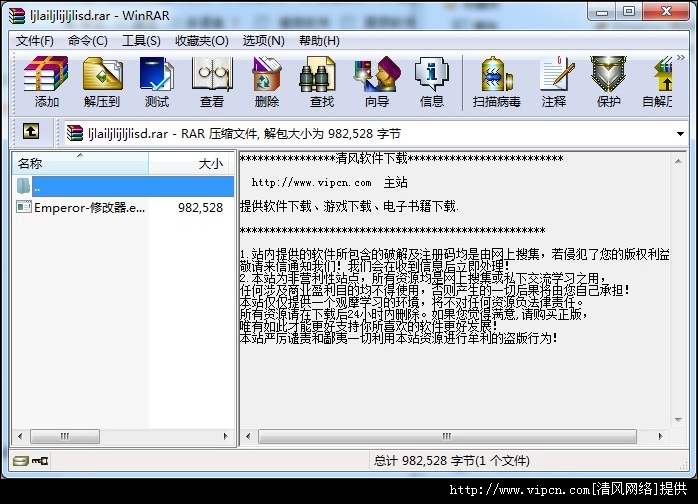This screenshot has width=698, height=504.
Task: Click the 清风软件下载 comment header line
Action: [x=402, y=159]
